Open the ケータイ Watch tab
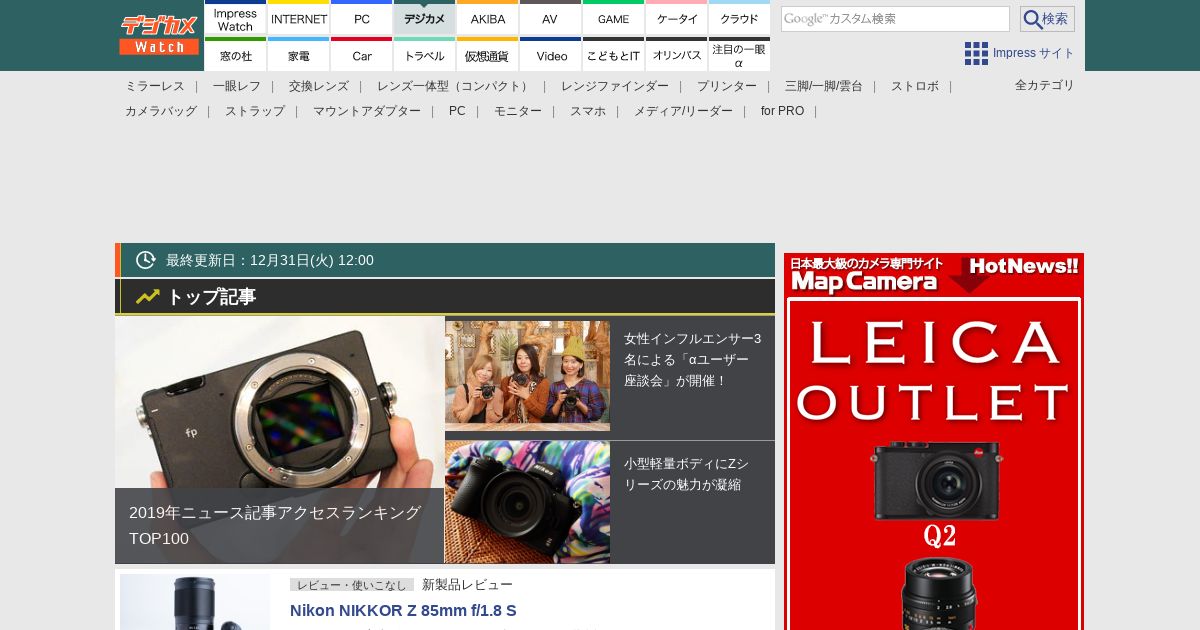 click(x=677, y=17)
